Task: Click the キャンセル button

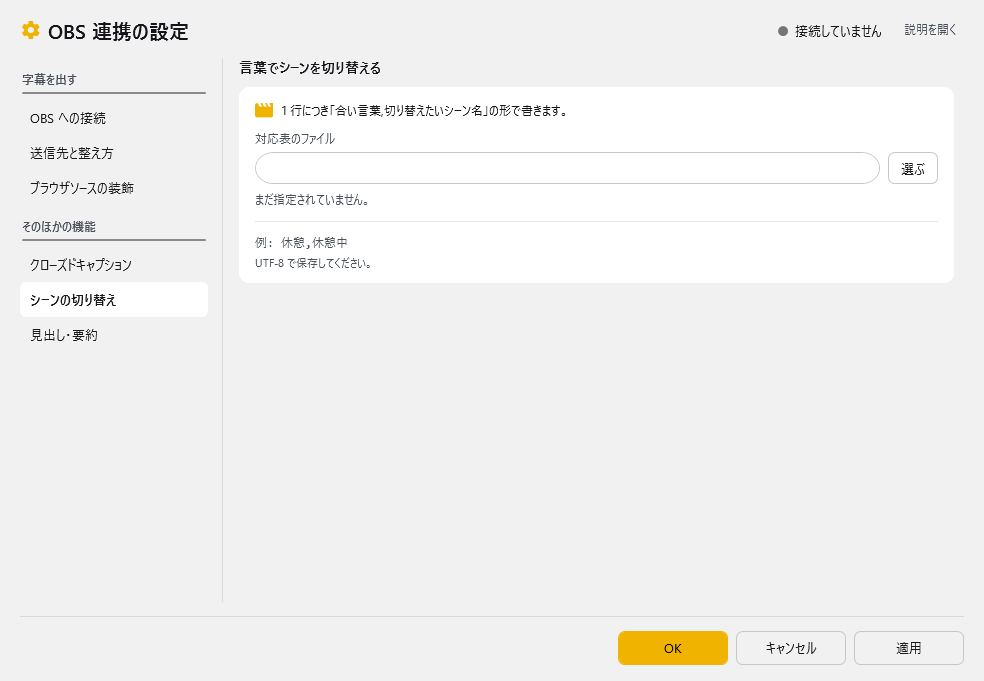Action: point(791,648)
